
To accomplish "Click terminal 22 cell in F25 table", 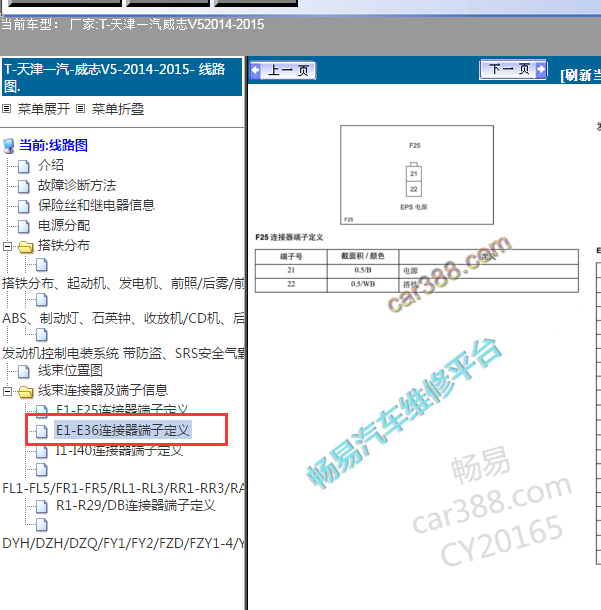I will coord(291,285).
